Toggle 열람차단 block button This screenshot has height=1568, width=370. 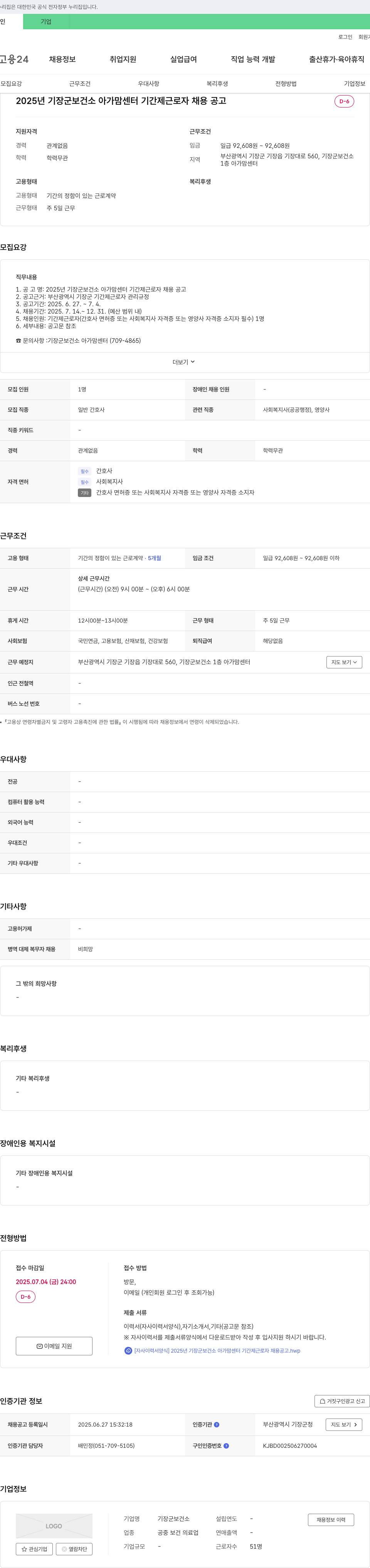74,1549
